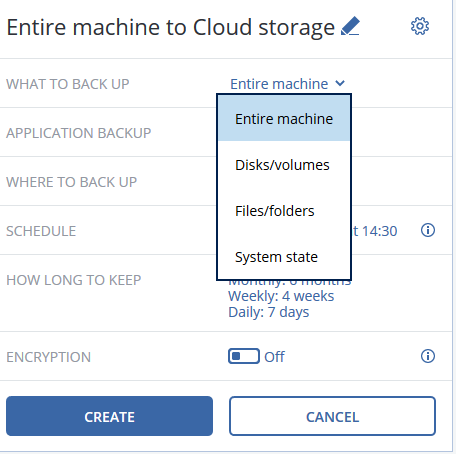
Task: Open the Weekly: 4 weeks retention link
Action: click(x=281, y=296)
